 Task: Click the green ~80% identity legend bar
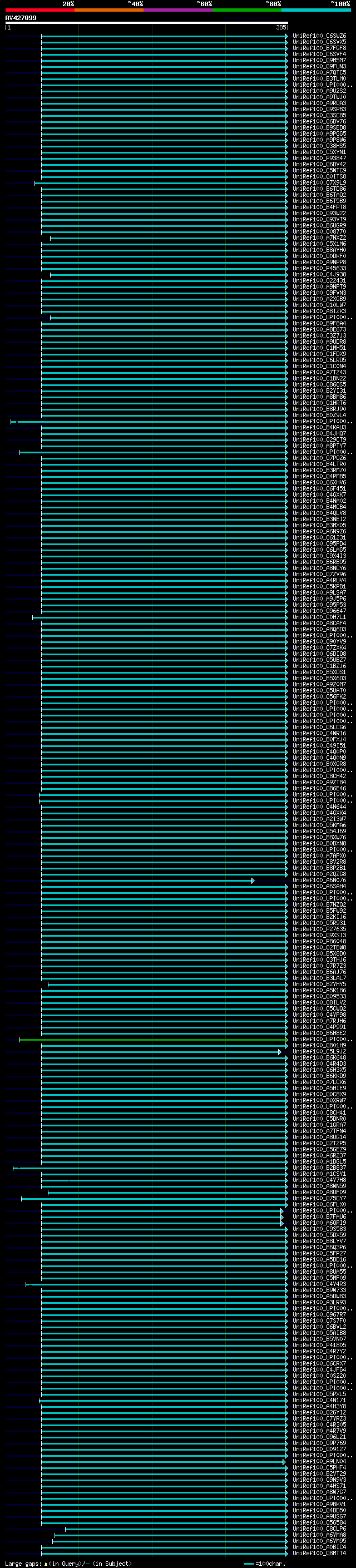[x=247, y=10]
